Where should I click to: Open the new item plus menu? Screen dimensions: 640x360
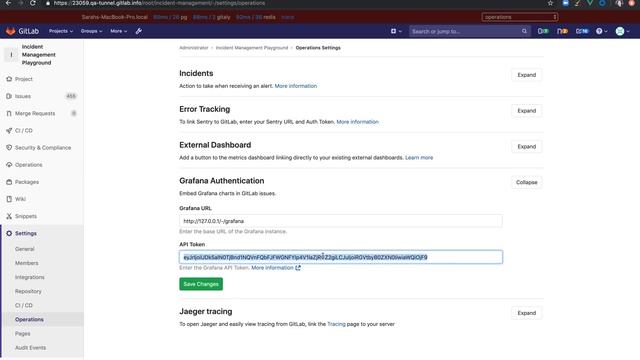pyautogui.click(x=396, y=31)
